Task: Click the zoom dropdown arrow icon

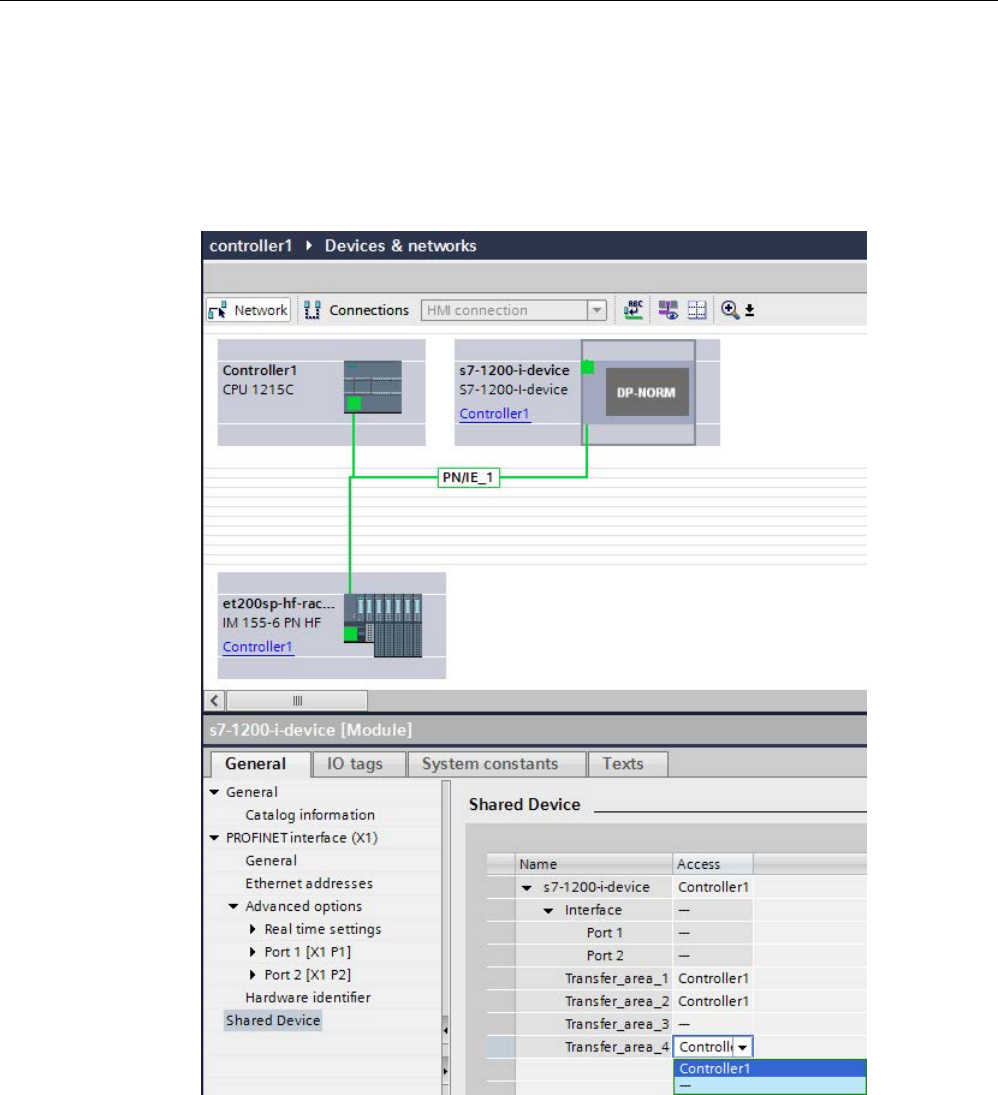Action: (x=749, y=310)
